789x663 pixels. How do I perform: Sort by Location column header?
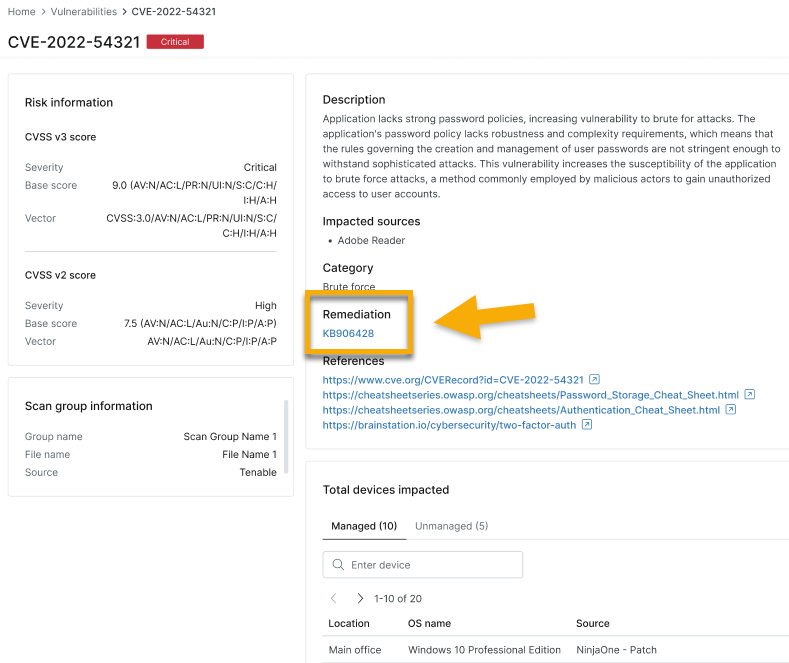pos(349,623)
